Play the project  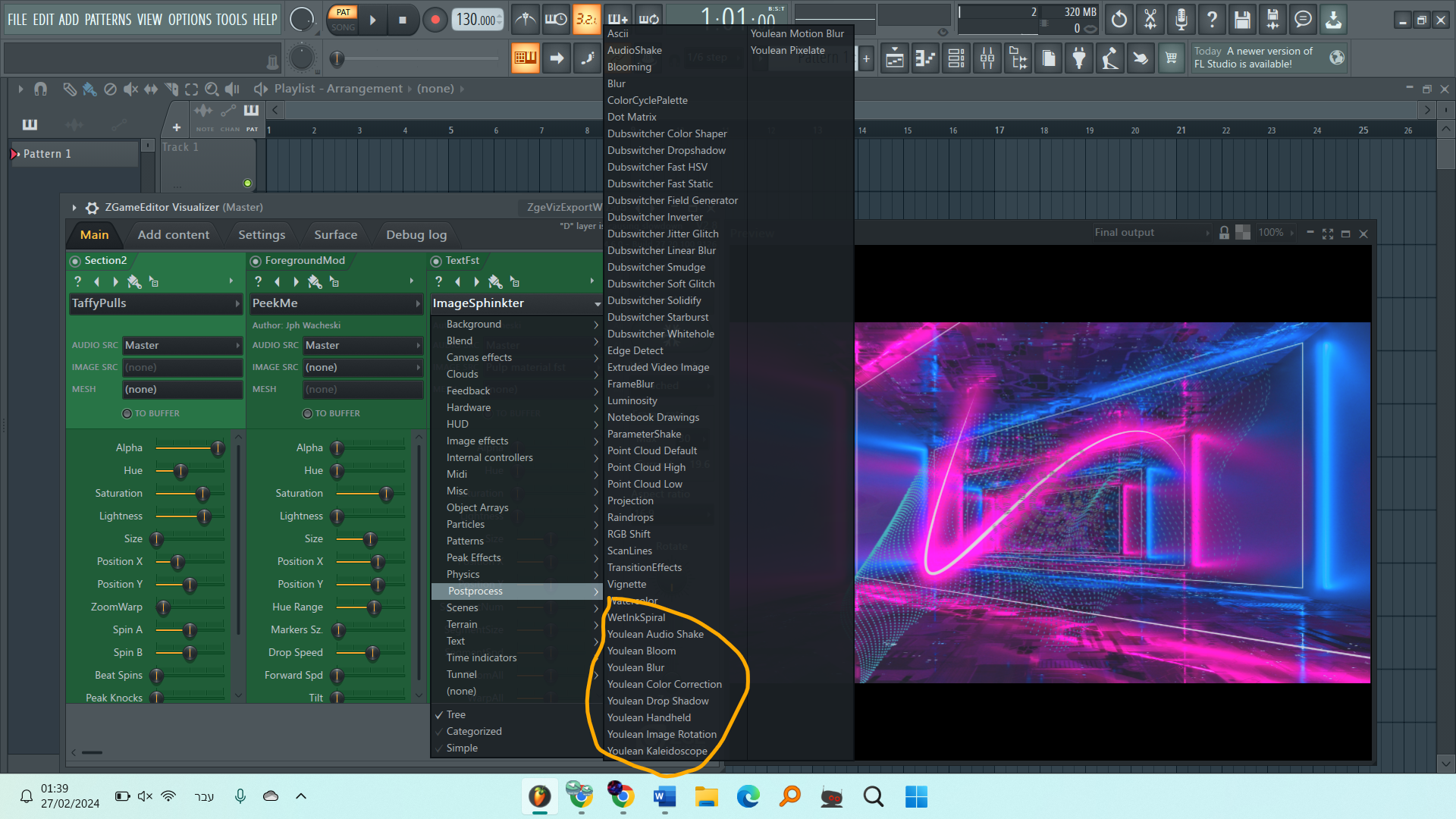click(x=372, y=20)
